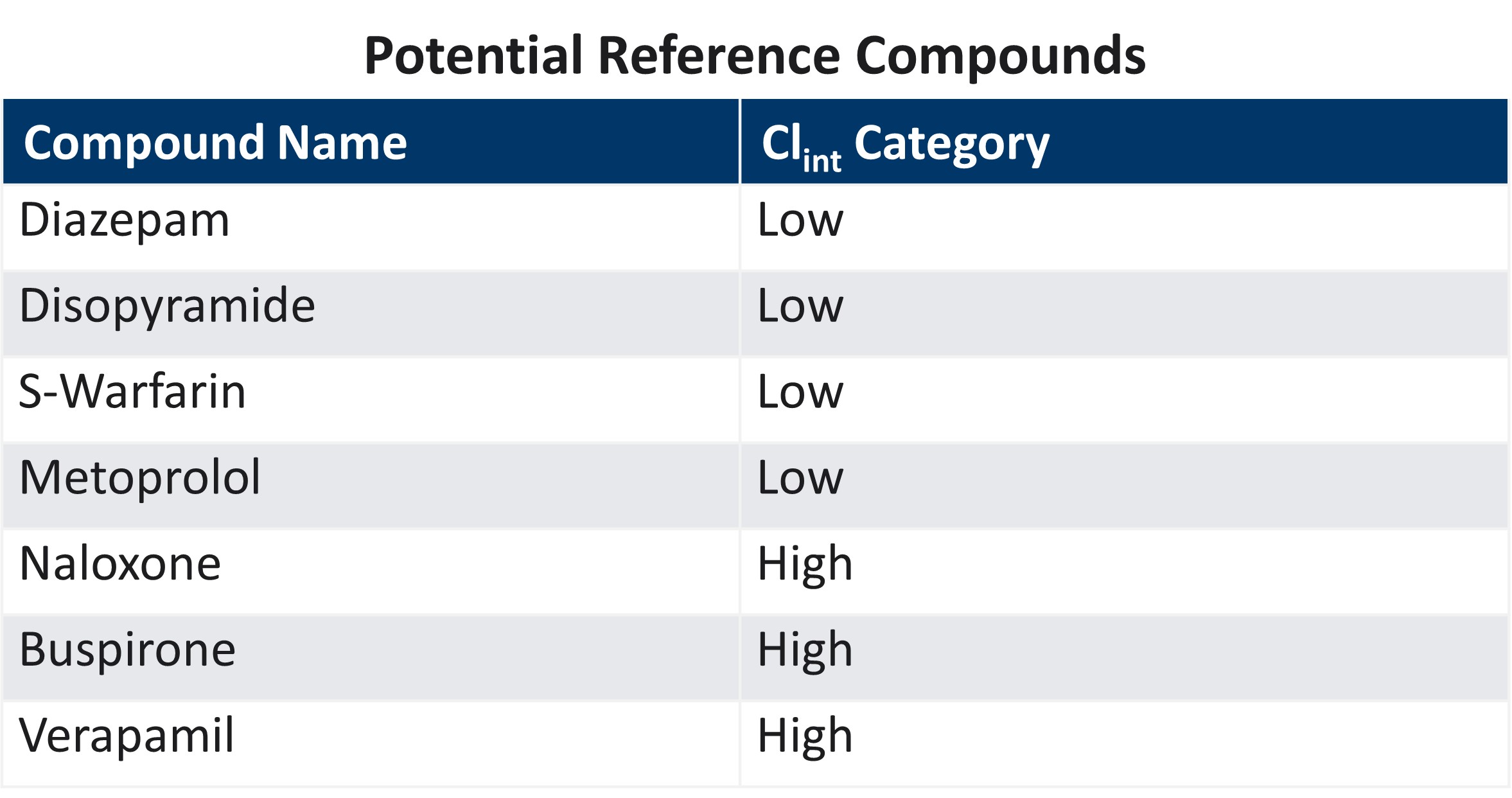Select the Compound Name column header
The width and height of the screenshot is (1512, 798).
click(215, 143)
